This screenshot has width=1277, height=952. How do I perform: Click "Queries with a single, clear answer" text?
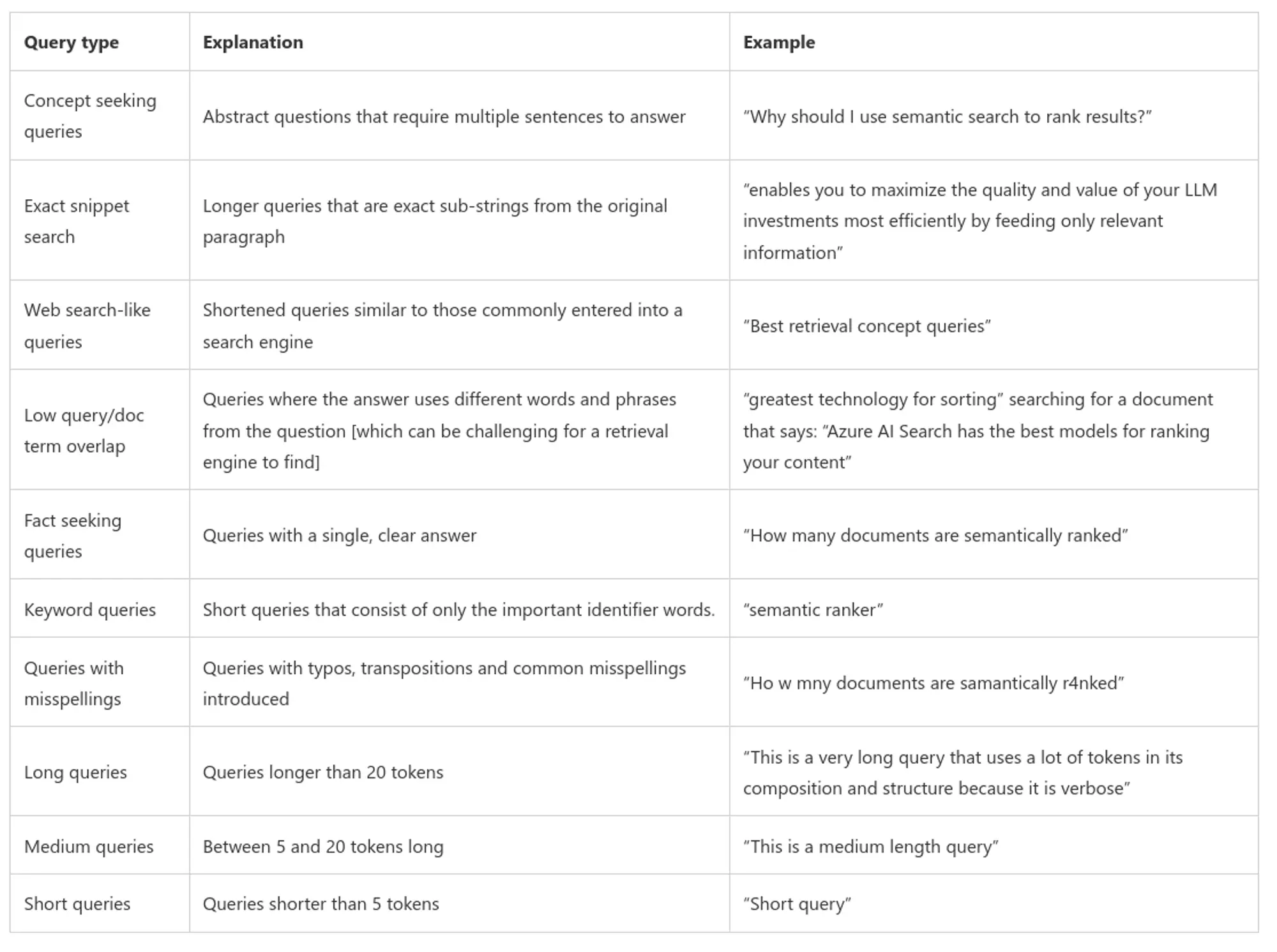pos(340,536)
